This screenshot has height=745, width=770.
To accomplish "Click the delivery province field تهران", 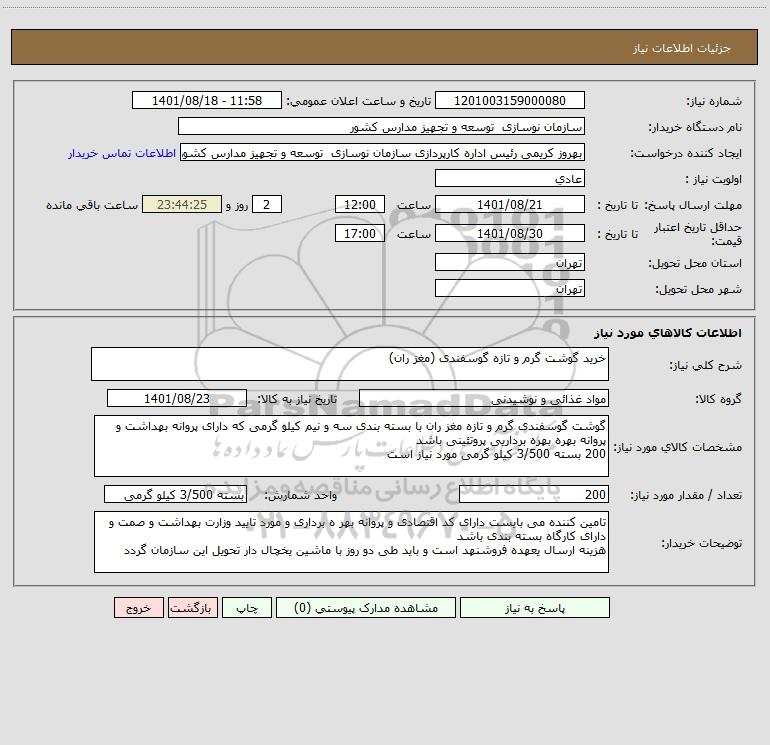I will [510, 262].
